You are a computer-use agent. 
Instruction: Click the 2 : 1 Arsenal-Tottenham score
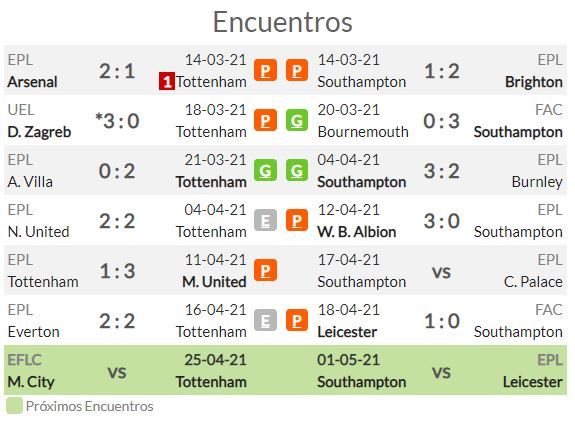(x=117, y=71)
